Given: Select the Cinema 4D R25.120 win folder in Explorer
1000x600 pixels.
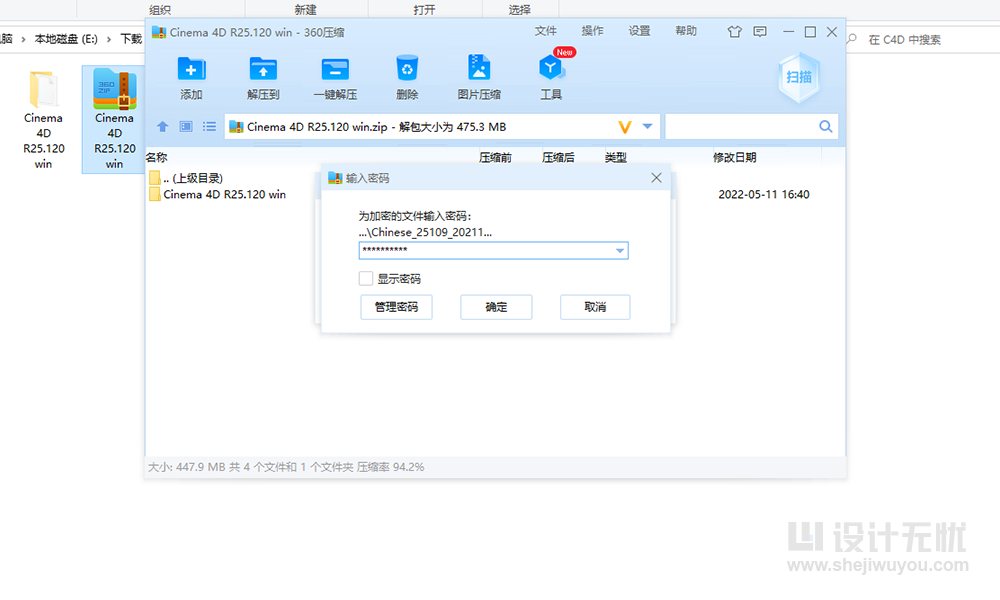Looking at the screenshot, I should pyautogui.click(x=43, y=119).
